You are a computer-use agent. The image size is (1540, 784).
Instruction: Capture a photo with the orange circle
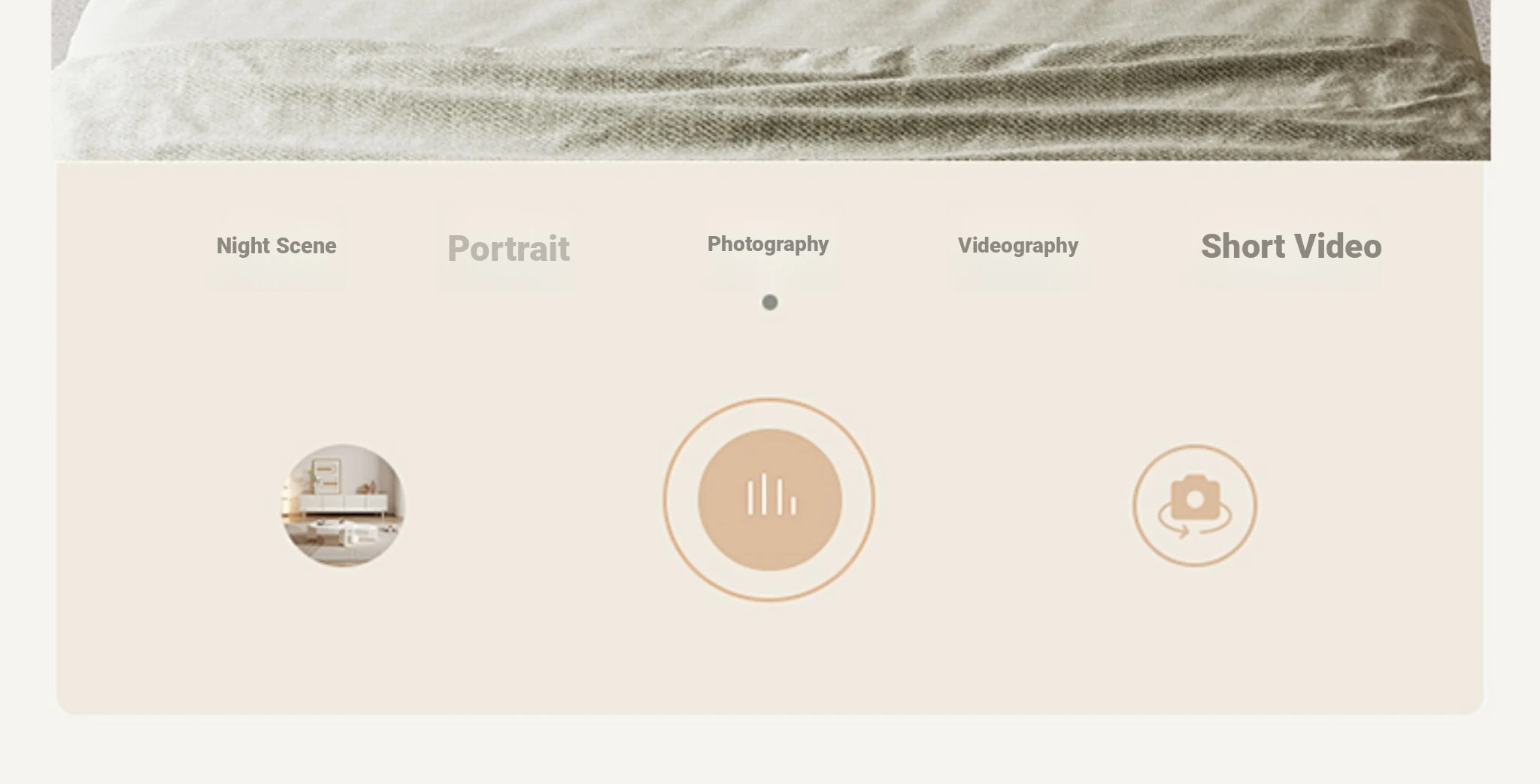pyautogui.click(x=769, y=500)
